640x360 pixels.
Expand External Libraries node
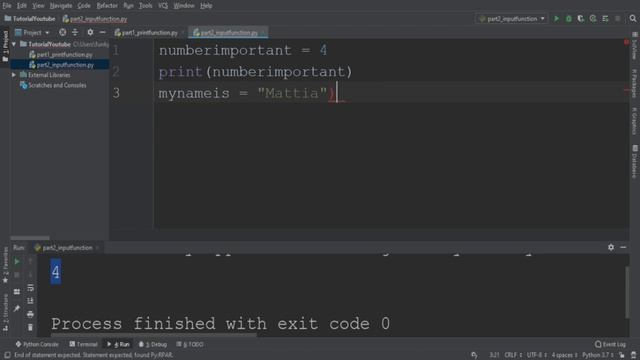14,75
